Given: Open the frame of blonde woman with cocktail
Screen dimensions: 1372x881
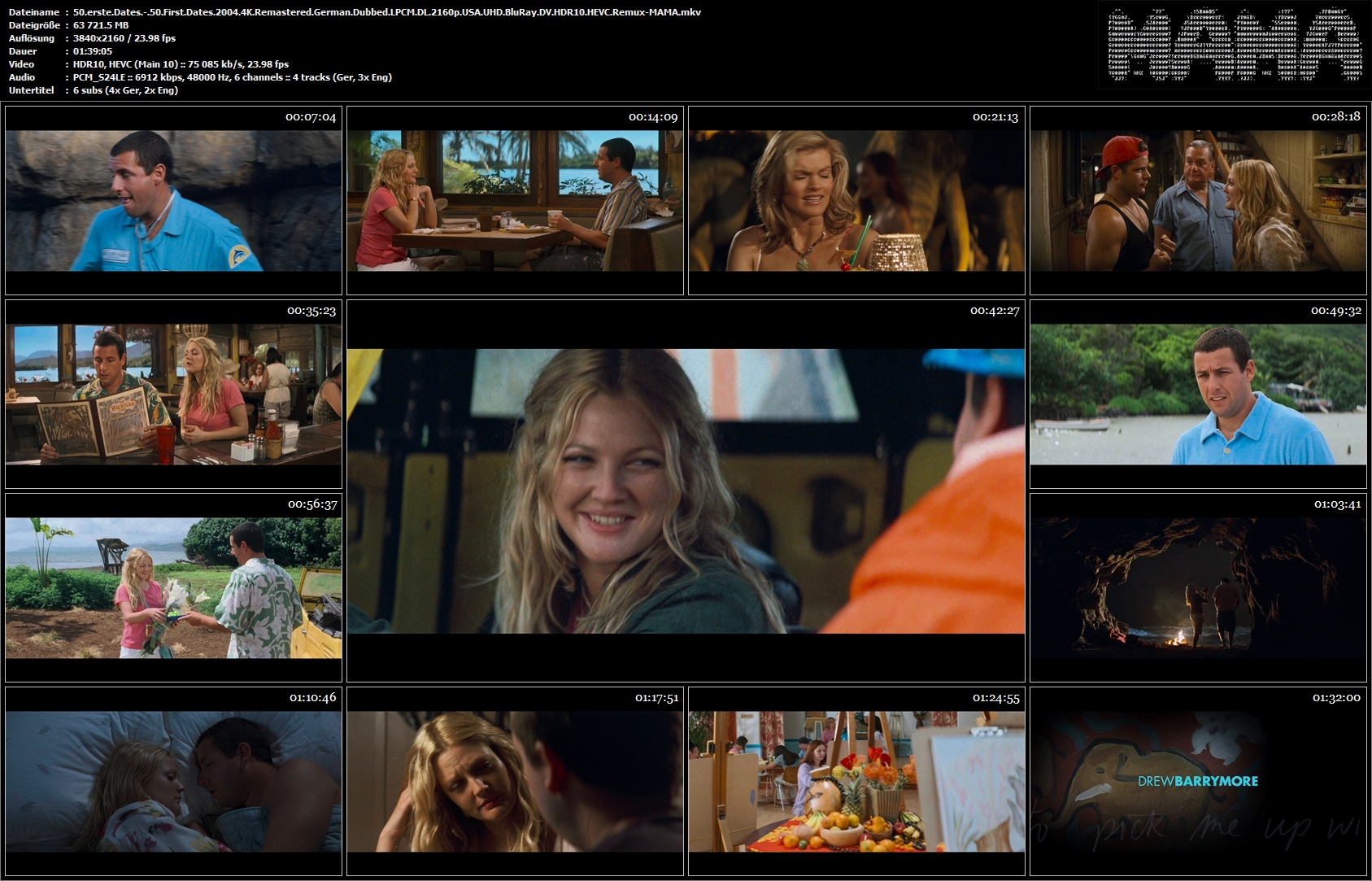Looking at the screenshot, I should [x=856, y=200].
